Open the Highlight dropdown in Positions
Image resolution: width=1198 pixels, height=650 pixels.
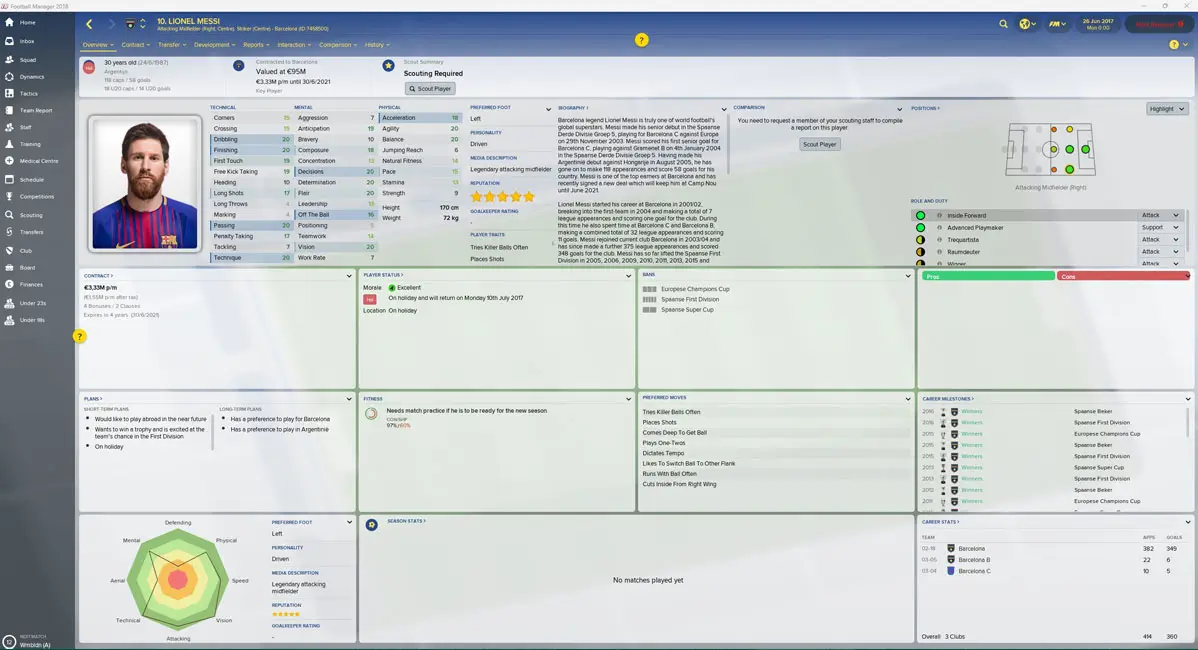(x=1167, y=108)
